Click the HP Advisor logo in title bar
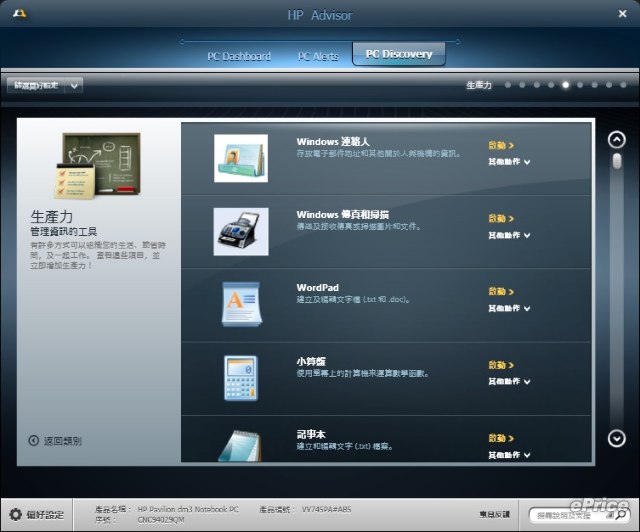Image resolution: width=640 pixels, height=532 pixels. coord(20,14)
